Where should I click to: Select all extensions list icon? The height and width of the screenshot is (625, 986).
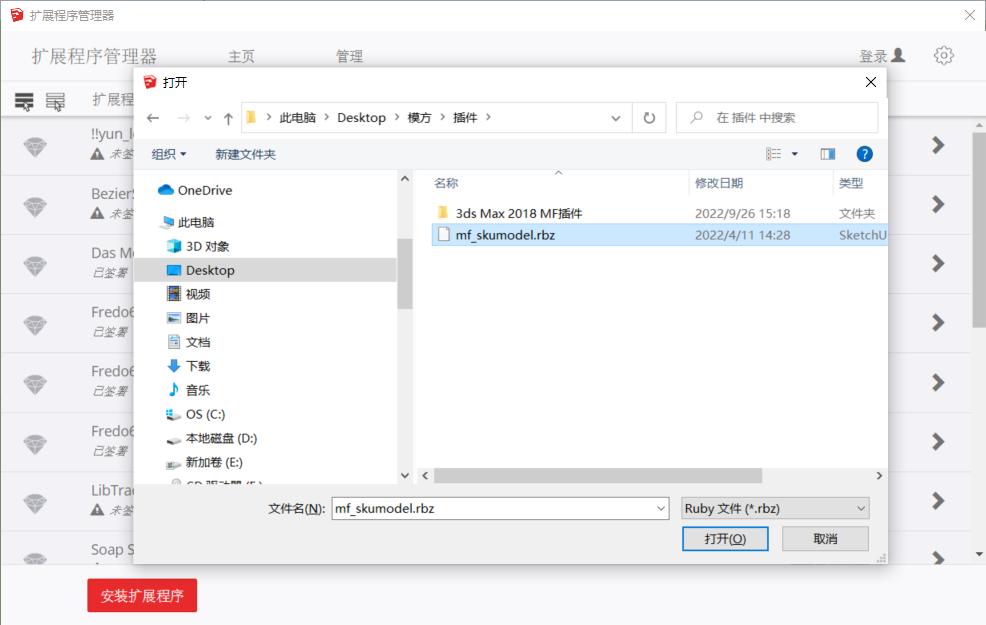point(25,101)
